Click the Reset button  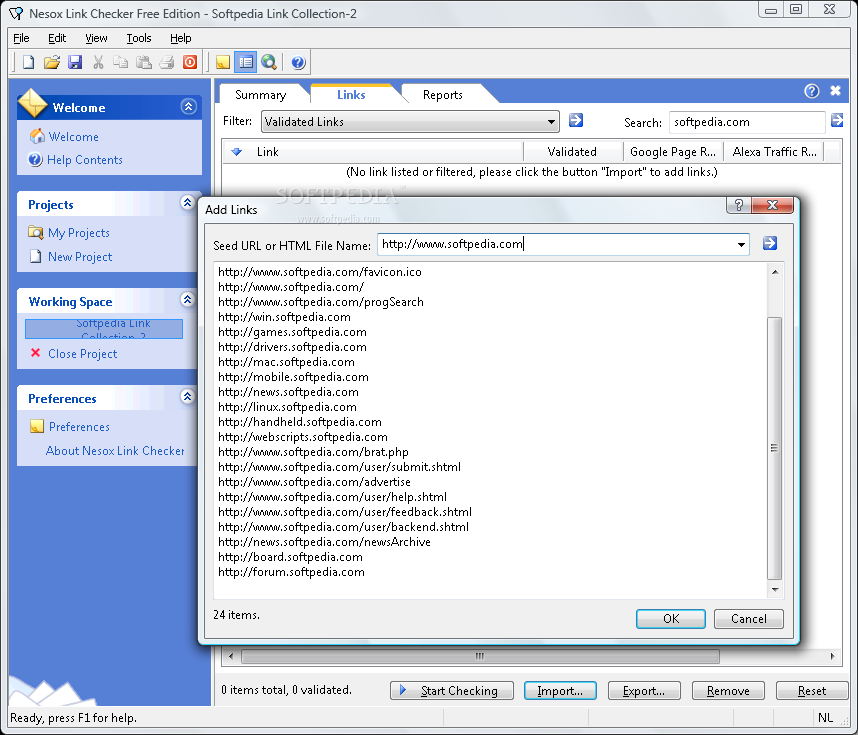[x=811, y=691]
